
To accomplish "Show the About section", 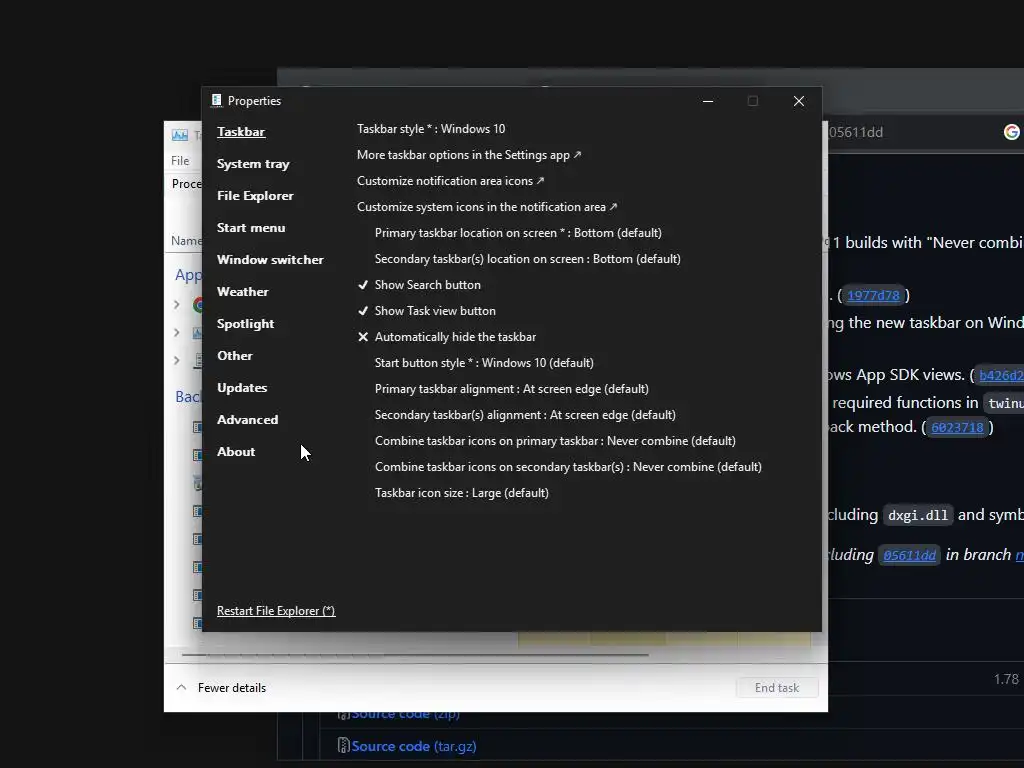I will [x=236, y=452].
